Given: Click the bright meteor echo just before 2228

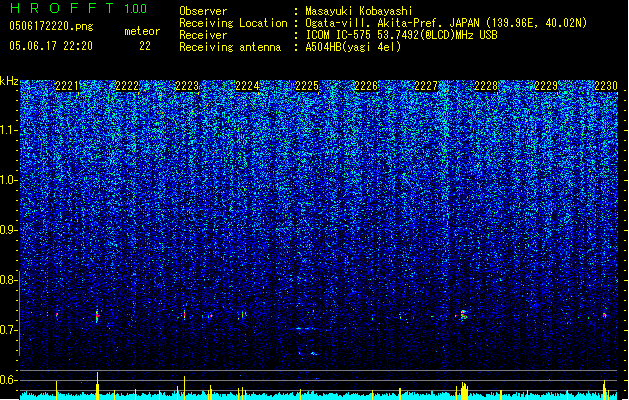Looking at the screenshot, I should click(x=463, y=315).
